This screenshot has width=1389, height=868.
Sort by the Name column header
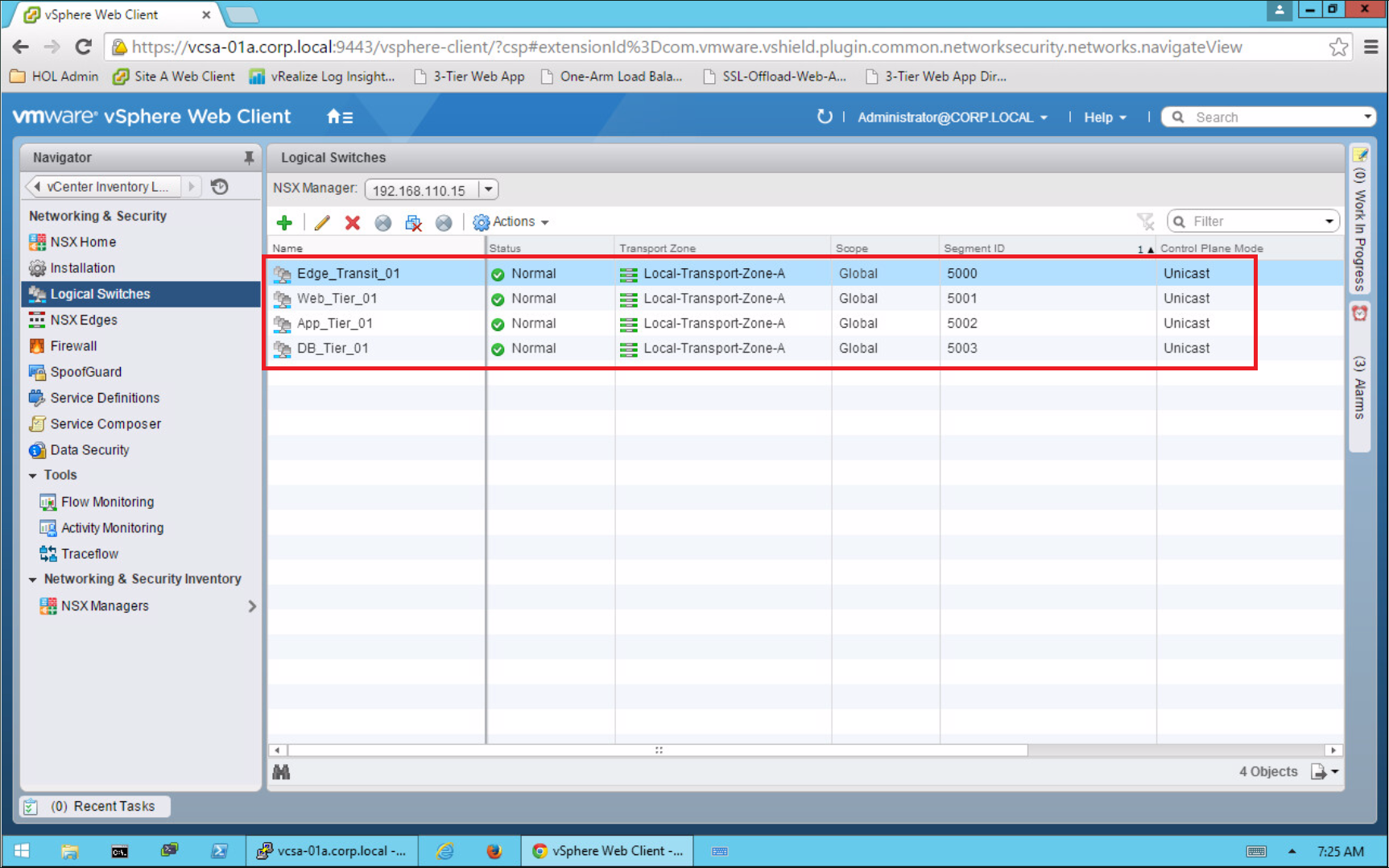coord(376,248)
